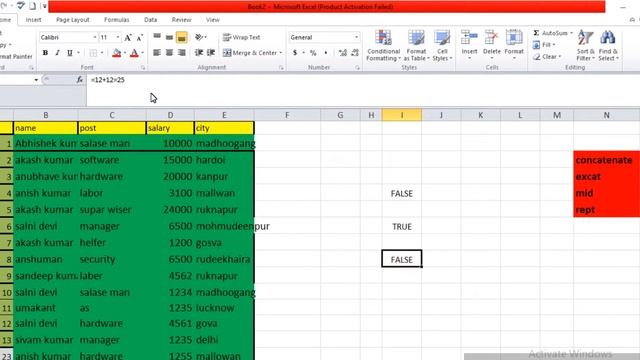
Task: Decrease decimal places
Action: click(x=355, y=53)
